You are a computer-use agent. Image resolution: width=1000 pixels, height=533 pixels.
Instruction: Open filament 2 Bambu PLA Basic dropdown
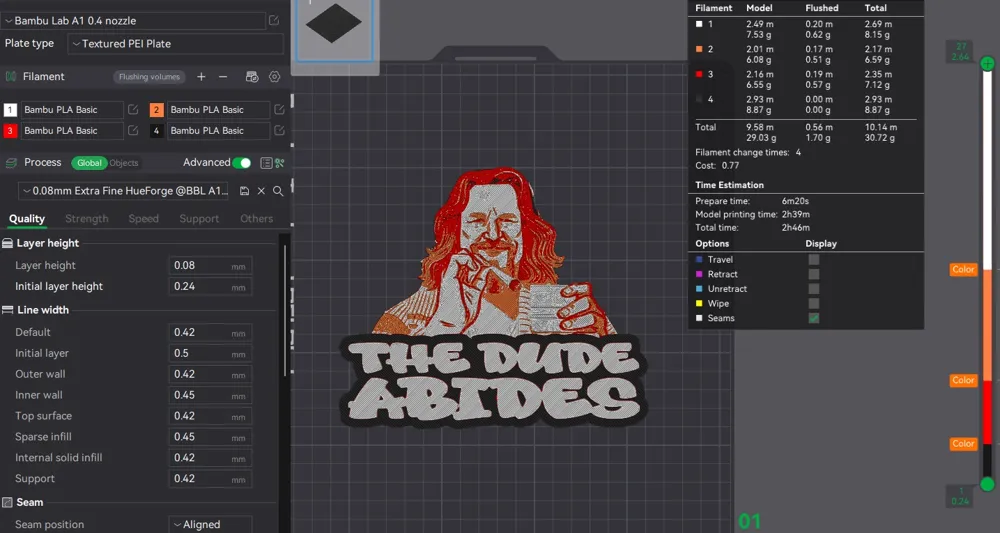point(219,110)
